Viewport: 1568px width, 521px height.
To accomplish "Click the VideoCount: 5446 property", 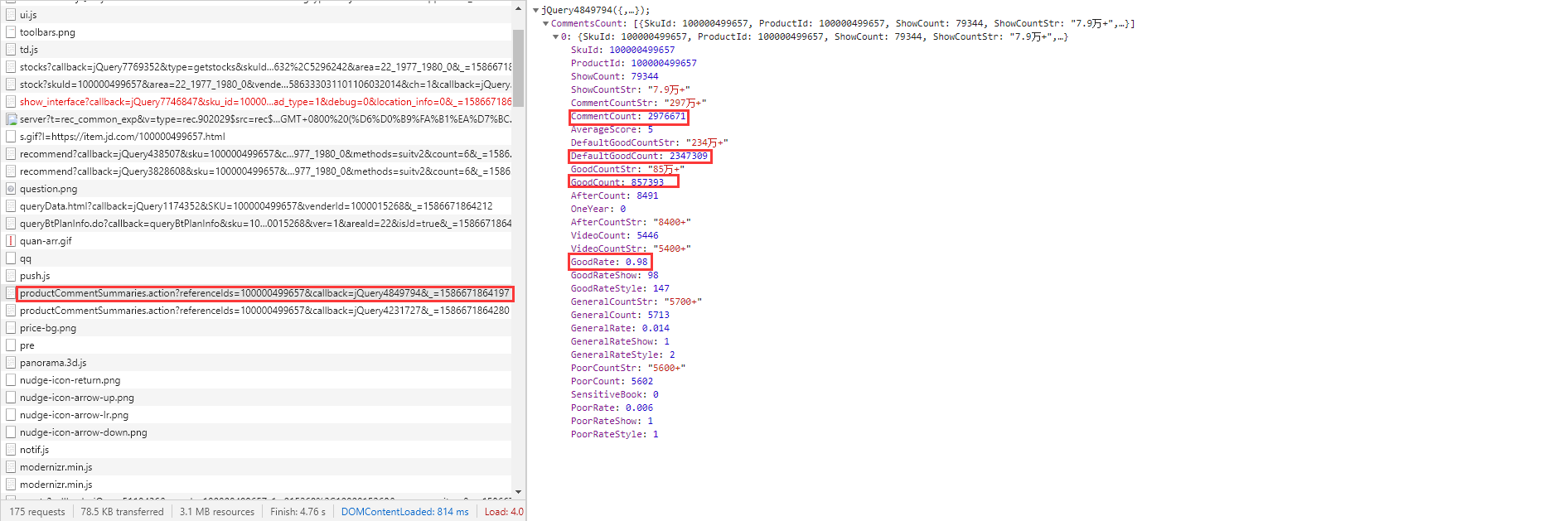I will click(614, 235).
